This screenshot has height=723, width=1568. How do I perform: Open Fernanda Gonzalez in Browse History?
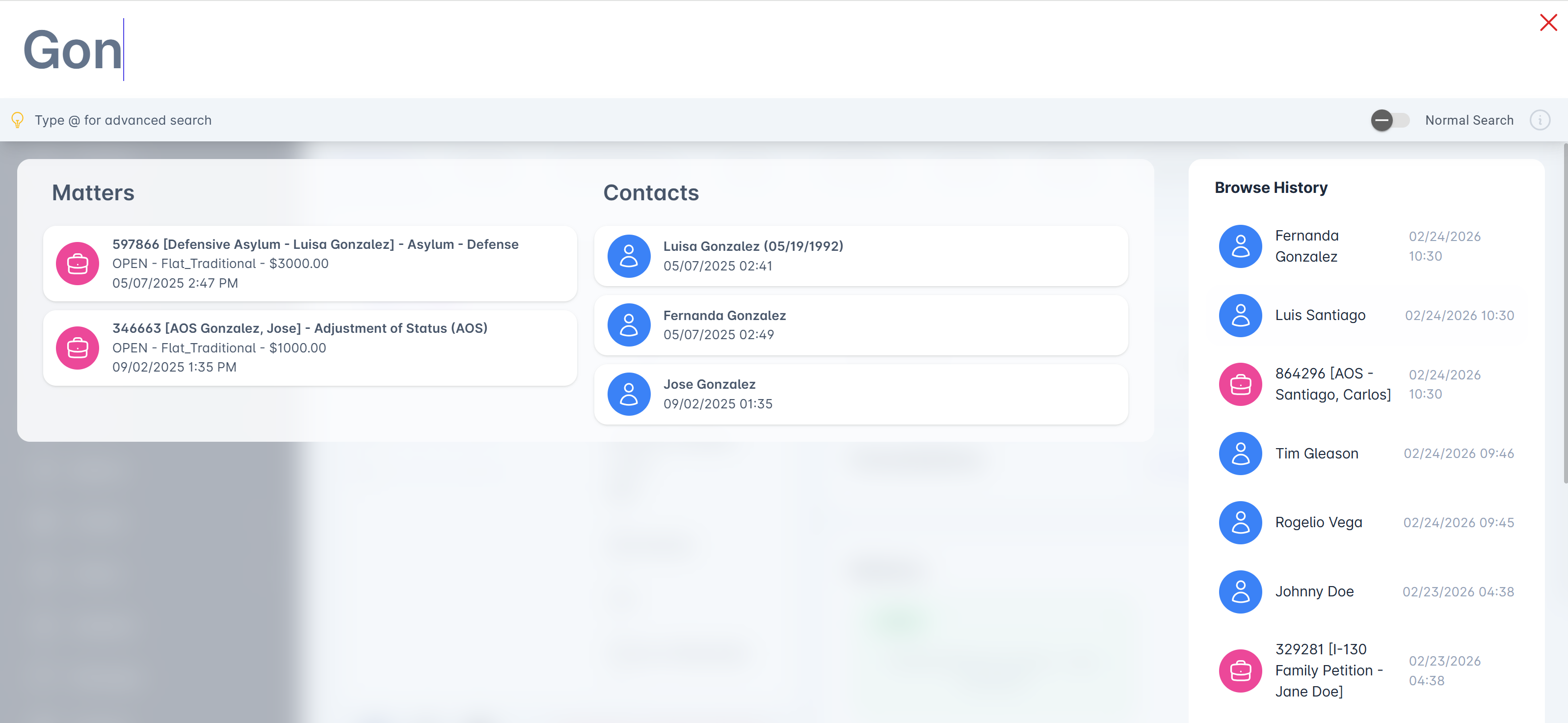1306,246
